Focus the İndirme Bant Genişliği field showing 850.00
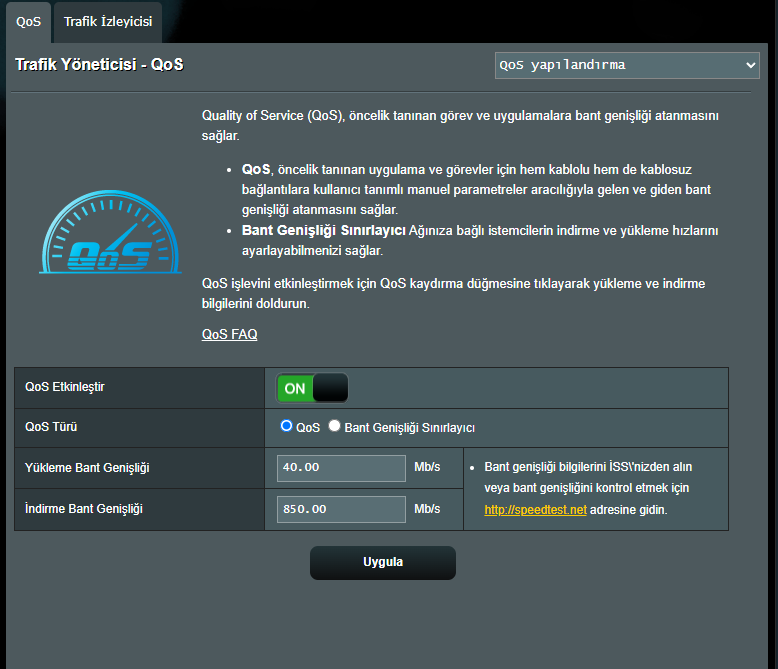Viewport: 778px width, 669px height. click(341, 509)
